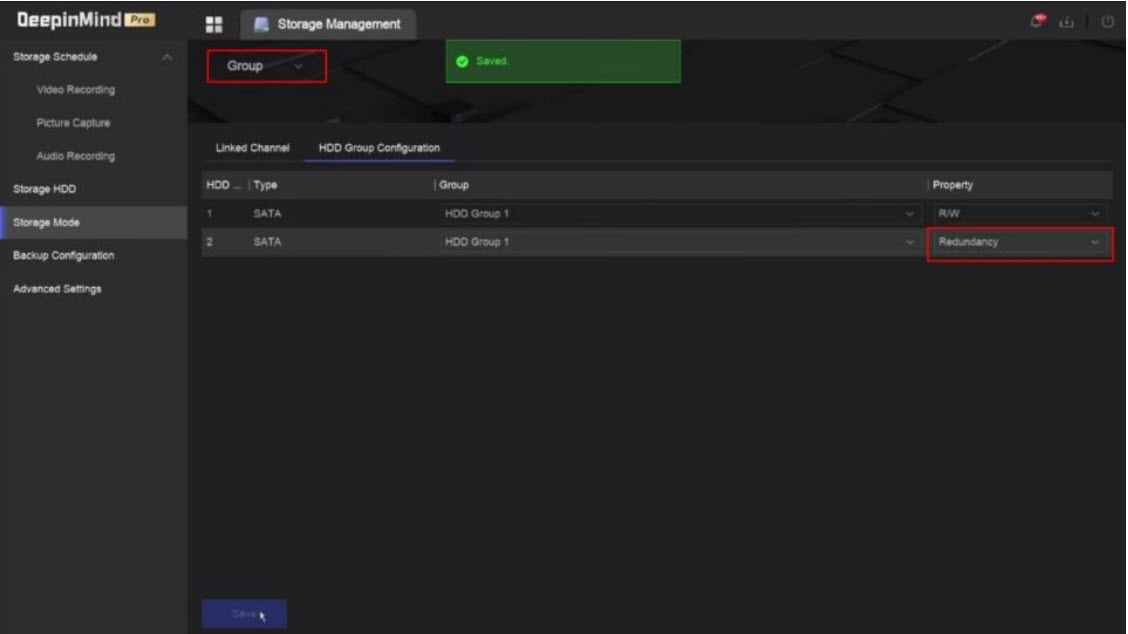Click the Save button
Image resolution: width=1128 pixels, height=634 pixels.
pos(245,614)
